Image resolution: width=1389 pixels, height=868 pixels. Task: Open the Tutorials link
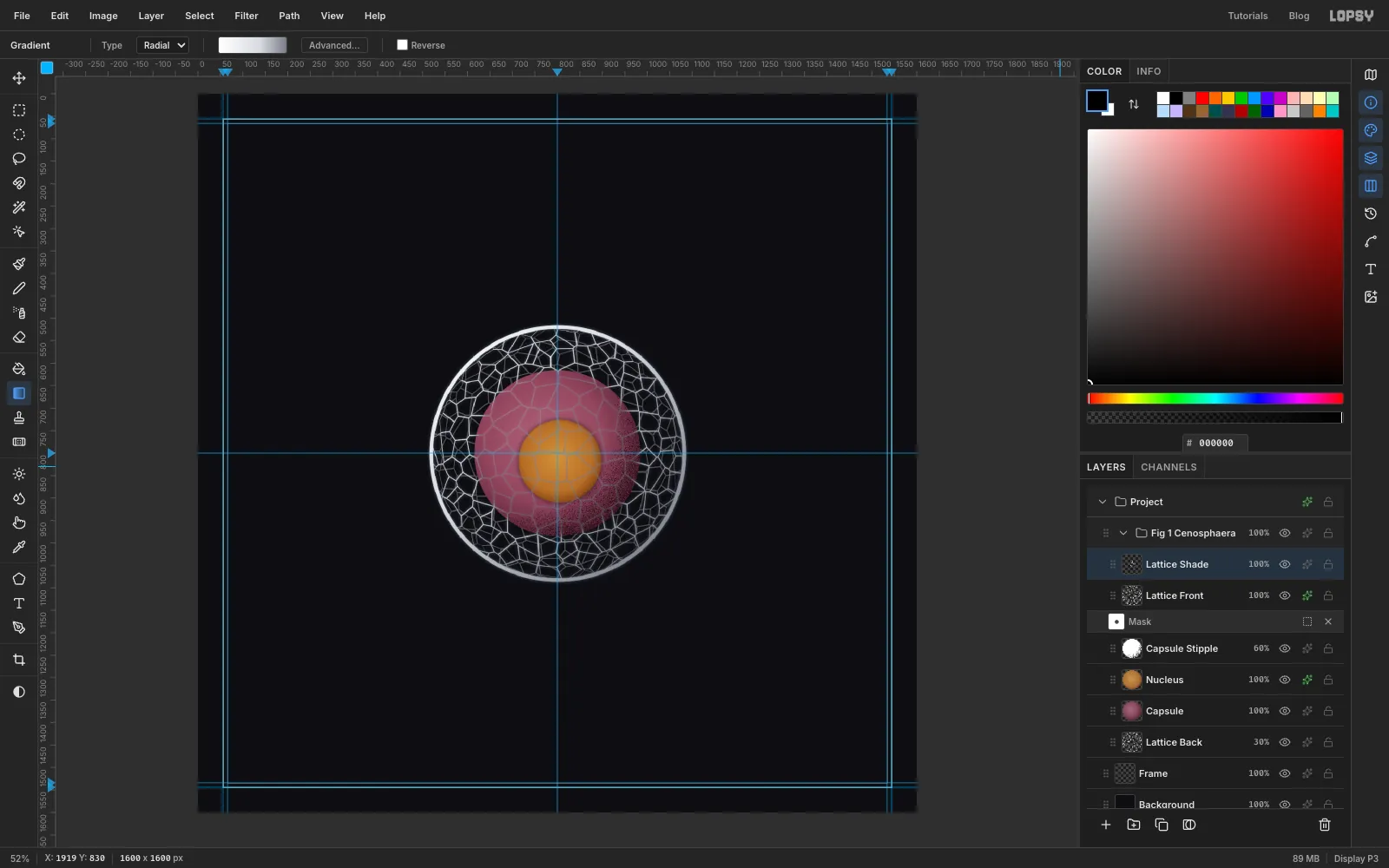(x=1247, y=16)
